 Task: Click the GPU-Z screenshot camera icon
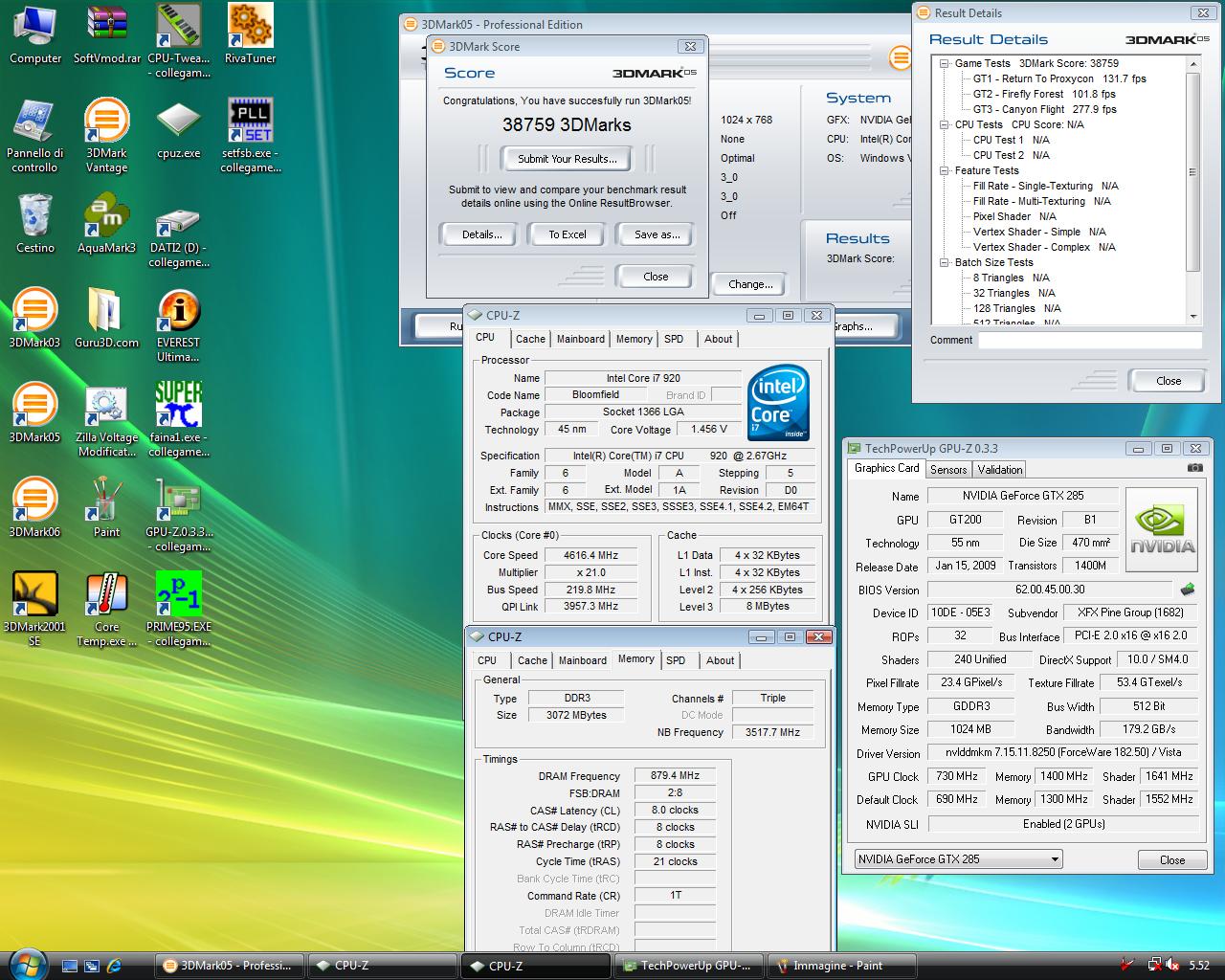point(1194,468)
